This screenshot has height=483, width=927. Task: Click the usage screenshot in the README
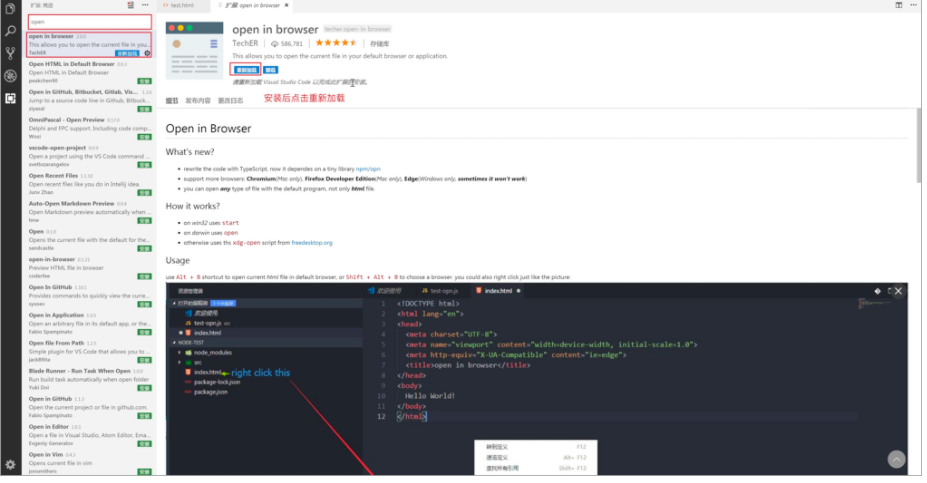coord(537,379)
